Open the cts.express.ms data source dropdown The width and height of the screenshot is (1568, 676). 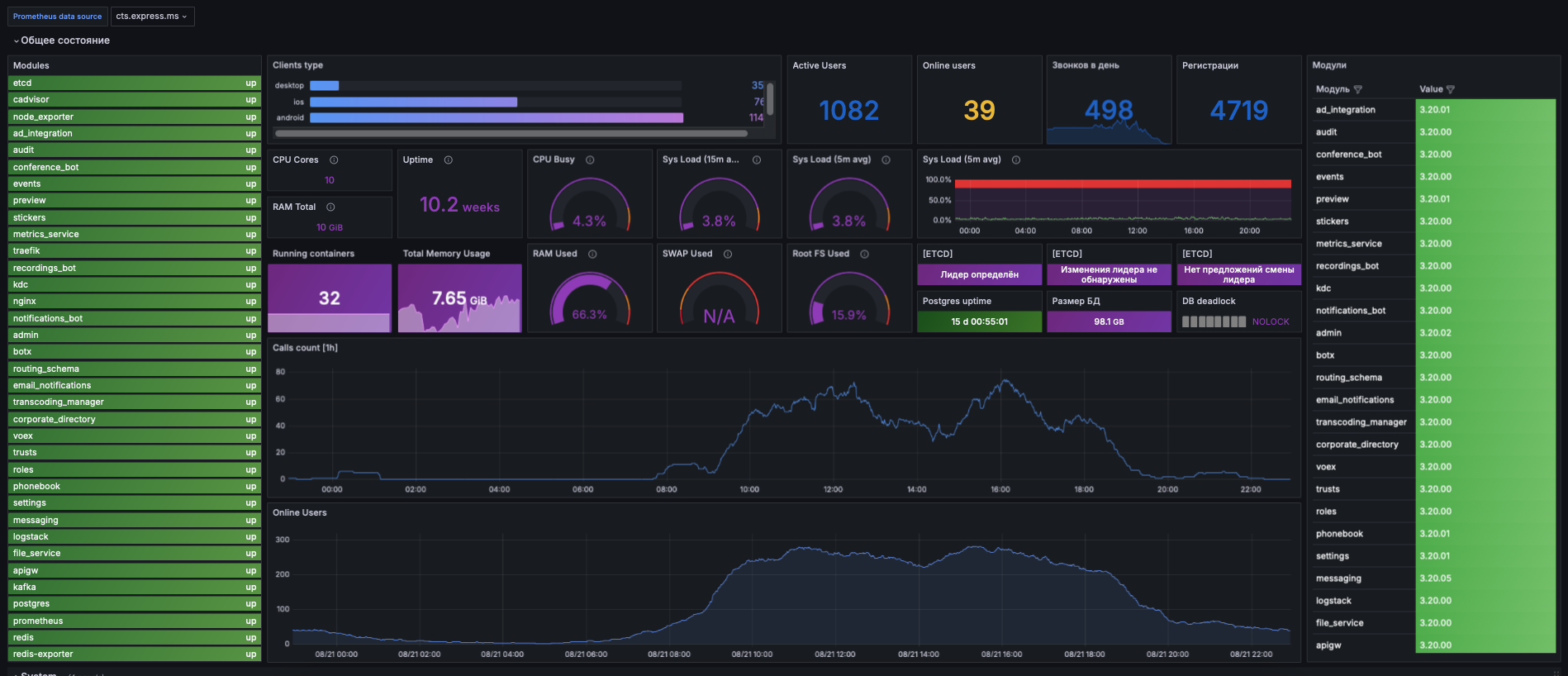tap(153, 16)
